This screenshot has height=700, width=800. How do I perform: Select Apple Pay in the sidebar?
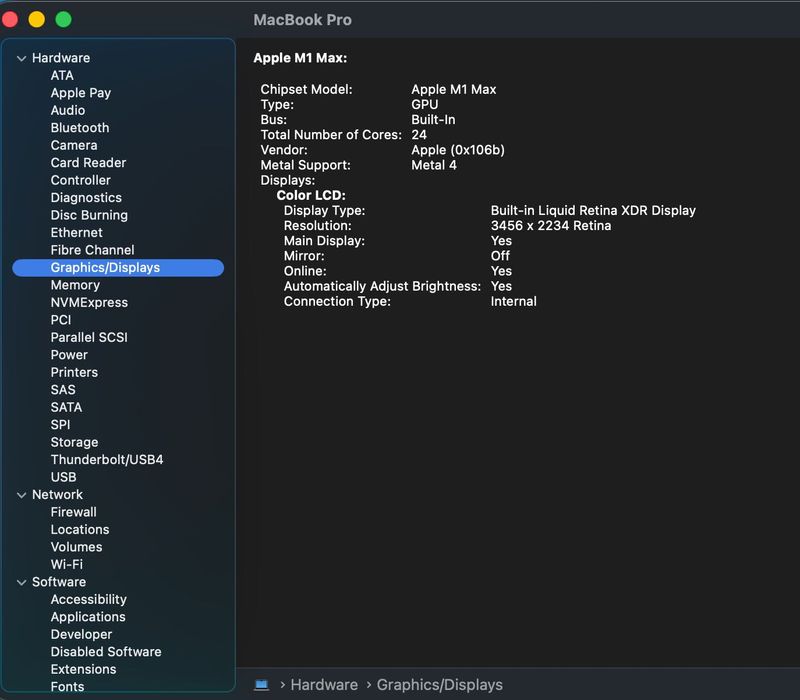[81, 93]
